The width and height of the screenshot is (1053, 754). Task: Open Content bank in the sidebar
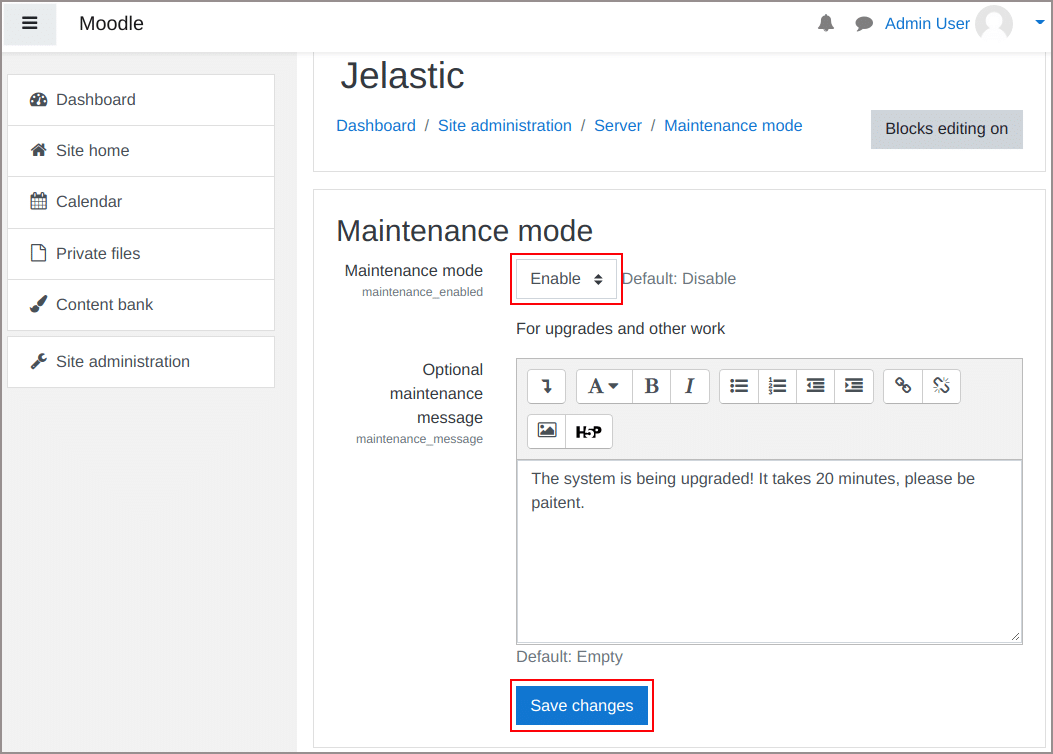(141, 305)
